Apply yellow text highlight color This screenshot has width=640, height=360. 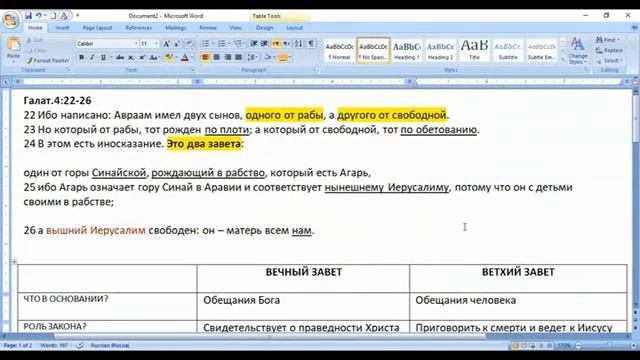tap(168, 58)
